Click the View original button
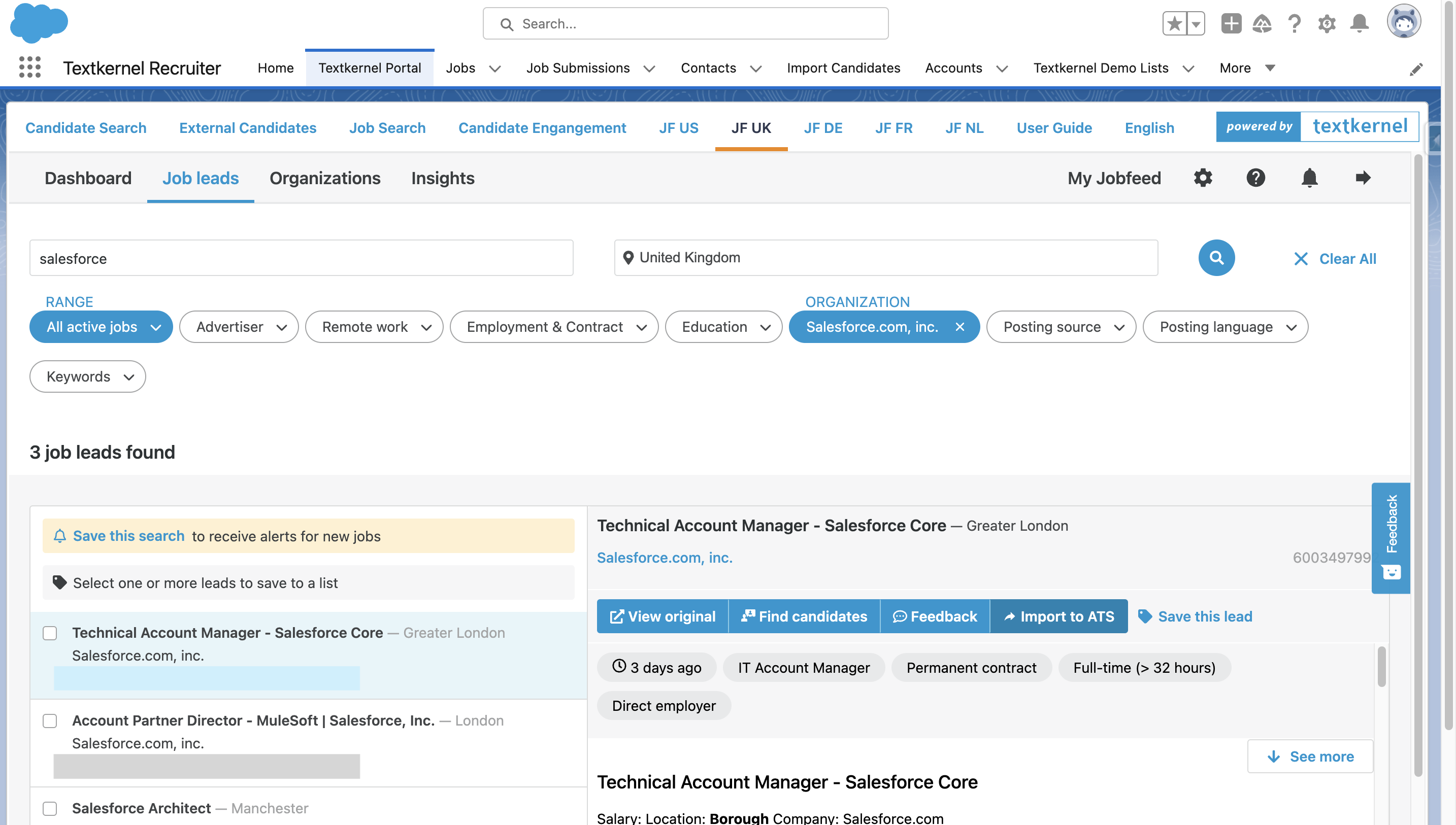The image size is (1456, 825). [662, 616]
